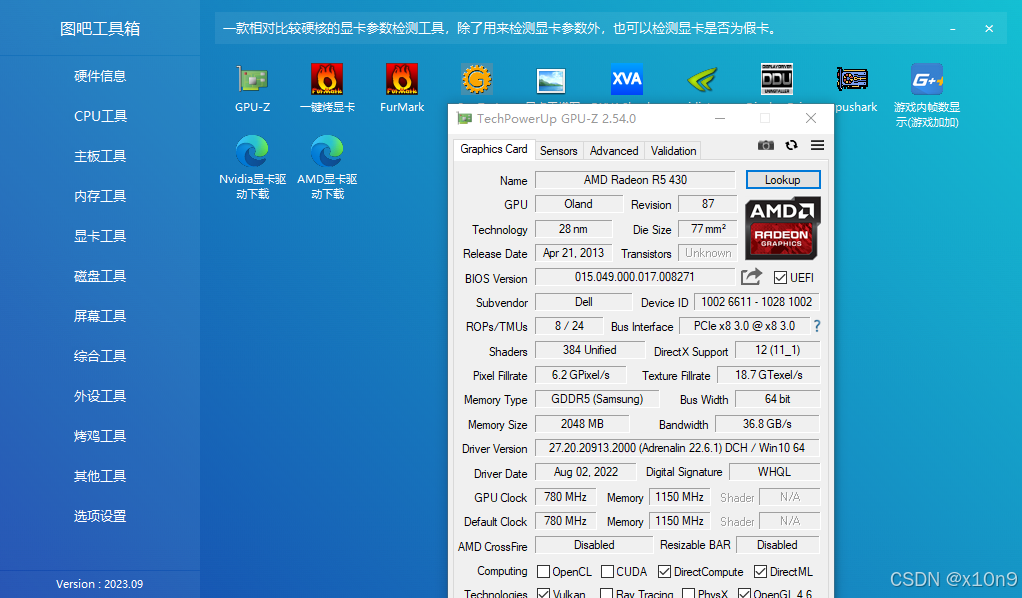Screen dimensions: 1022x598
Task: Click the Technology value '28 nm'
Action: point(573,229)
